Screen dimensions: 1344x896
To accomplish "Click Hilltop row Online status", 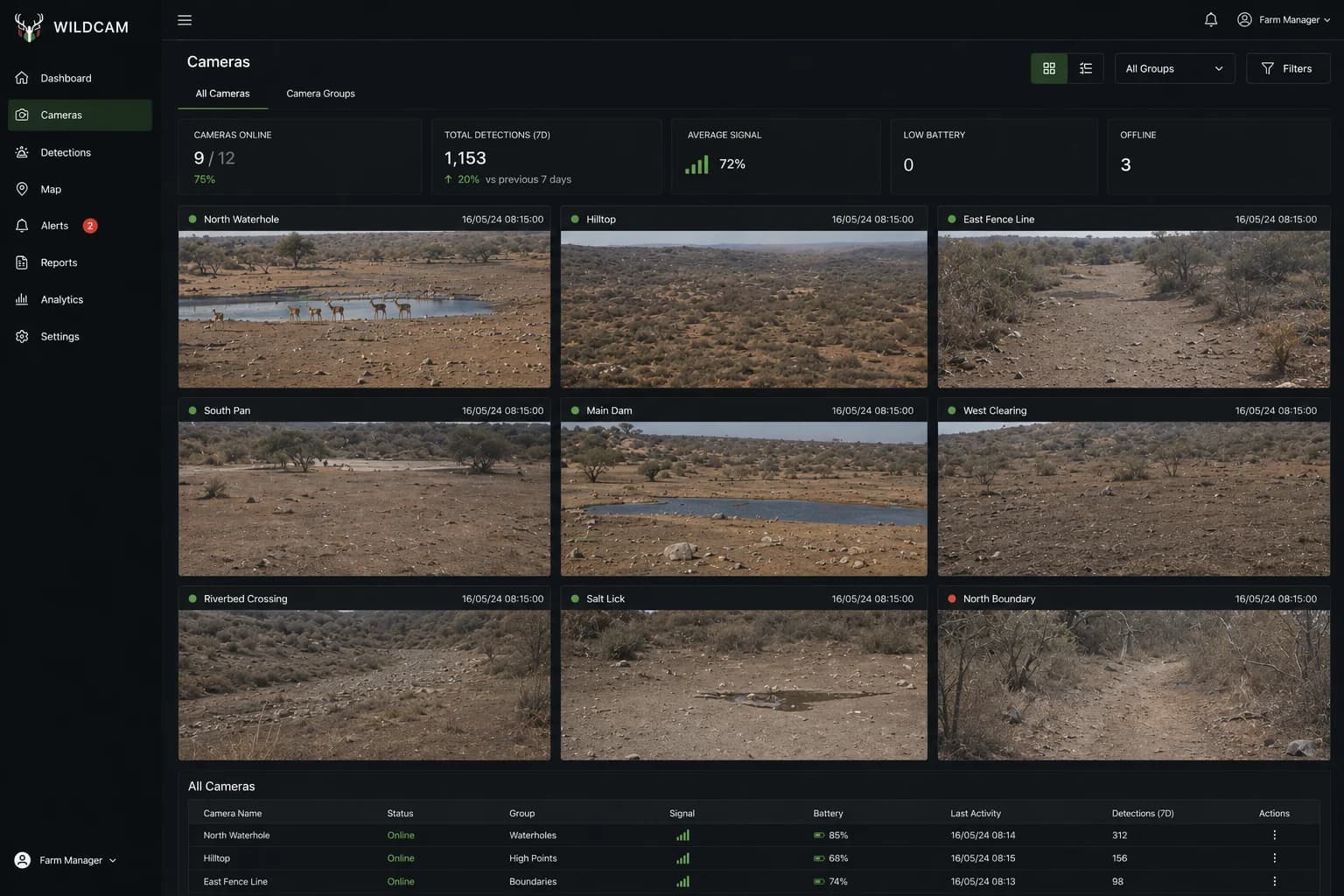I will [x=401, y=858].
